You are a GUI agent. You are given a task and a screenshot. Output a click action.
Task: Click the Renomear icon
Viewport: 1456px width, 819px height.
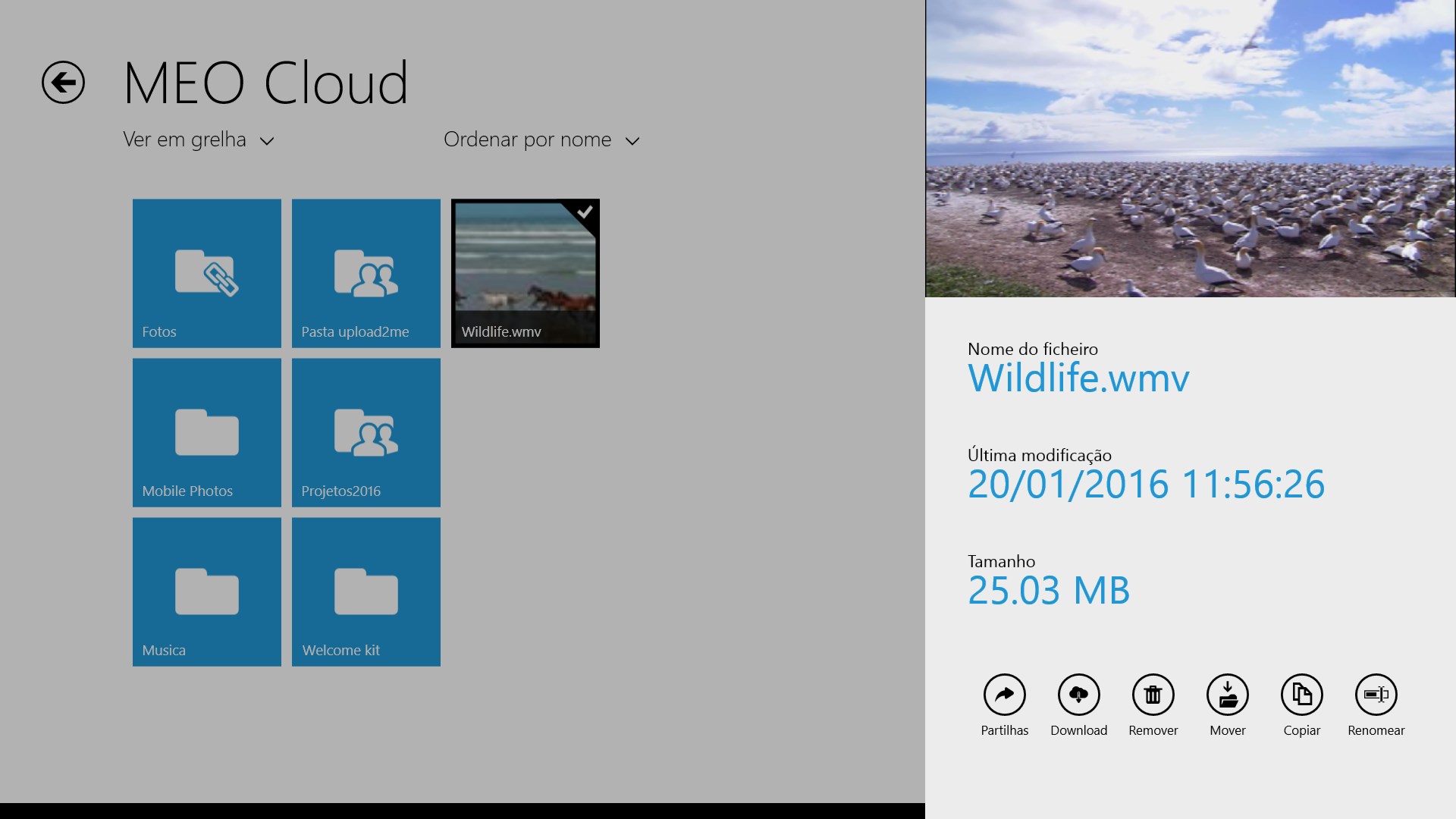tap(1376, 695)
